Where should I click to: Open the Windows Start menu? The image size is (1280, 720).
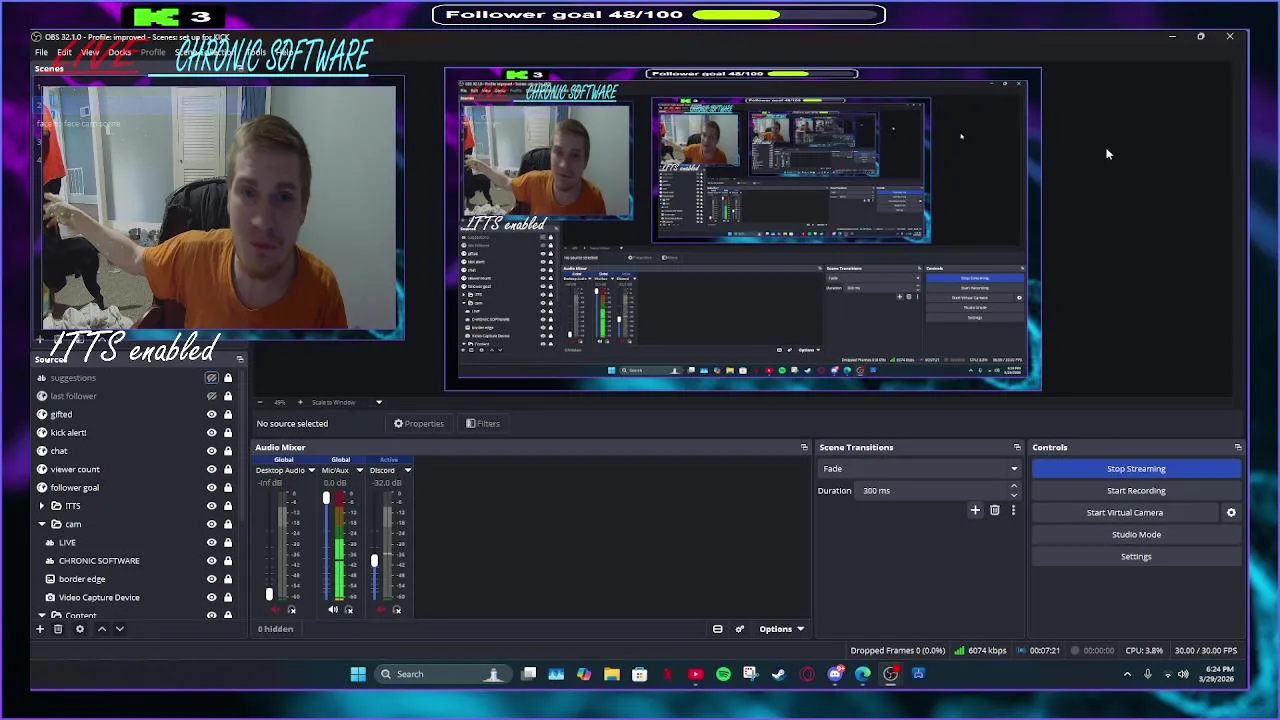coord(358,674)
